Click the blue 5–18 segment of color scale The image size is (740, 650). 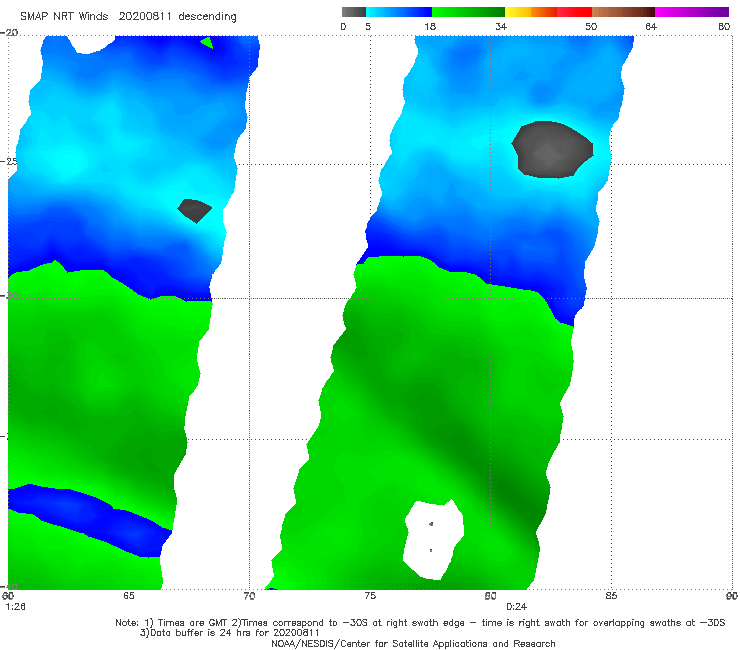[399, 12]
